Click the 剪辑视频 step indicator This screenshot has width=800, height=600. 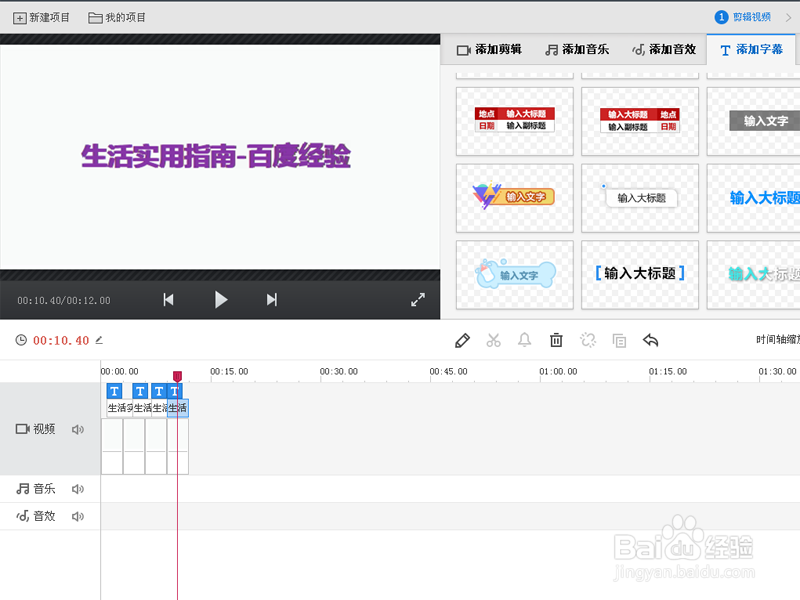(743, 17)
